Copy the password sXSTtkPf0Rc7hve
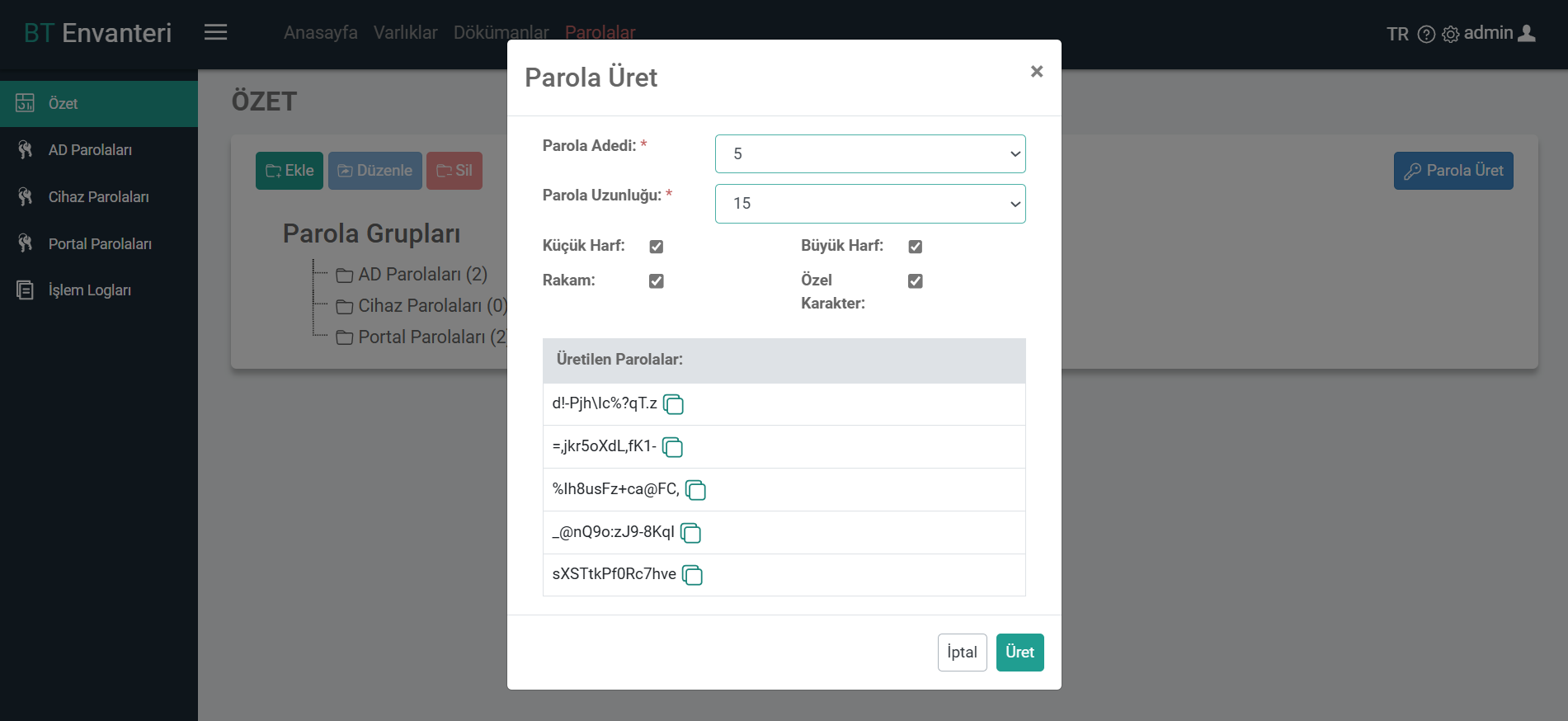The image size is (1568, 721). click(x=692, y=575)
